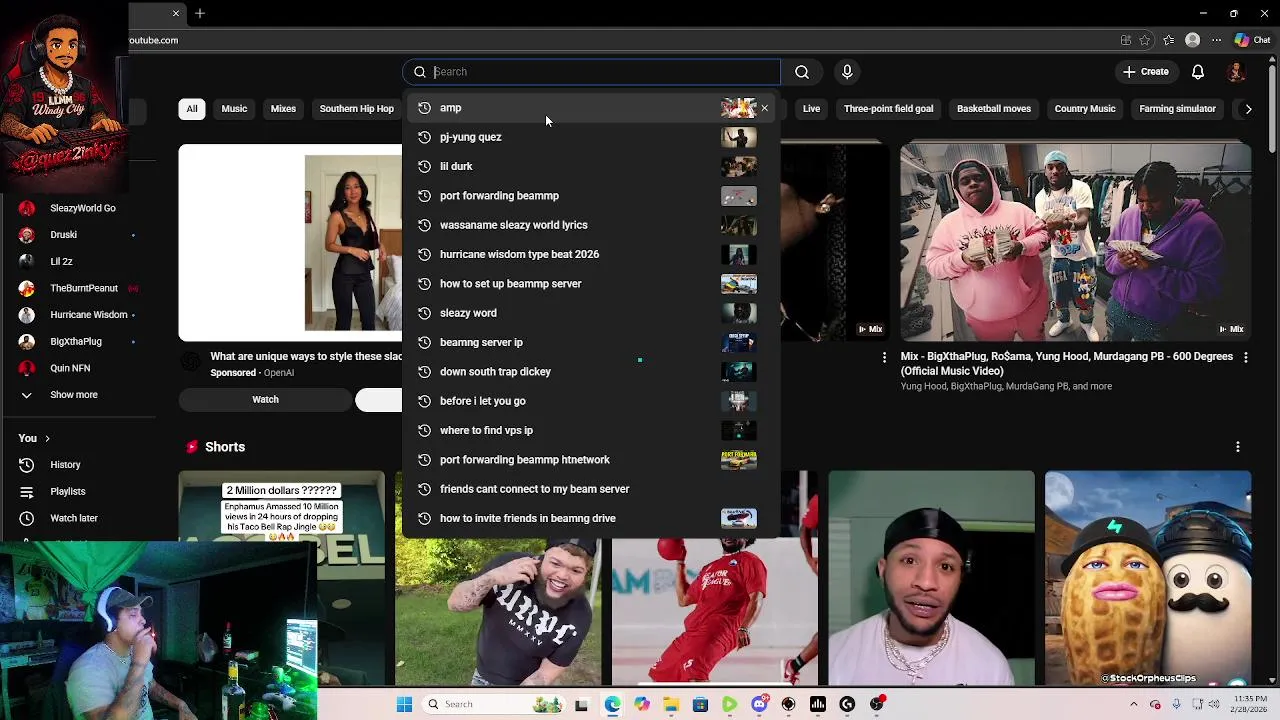This screenshot has width=1280, height=720.
Task: Open the Windows Start menu
Action: pos(404,704)
